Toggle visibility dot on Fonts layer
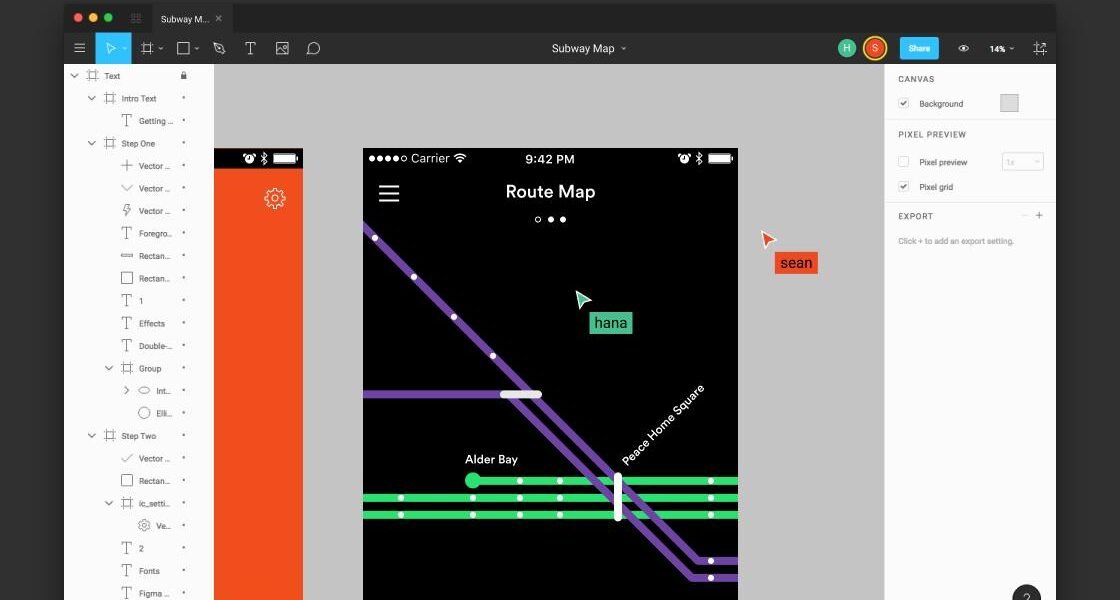Viewport: 1120px width, 600px height. pos(184,570)
